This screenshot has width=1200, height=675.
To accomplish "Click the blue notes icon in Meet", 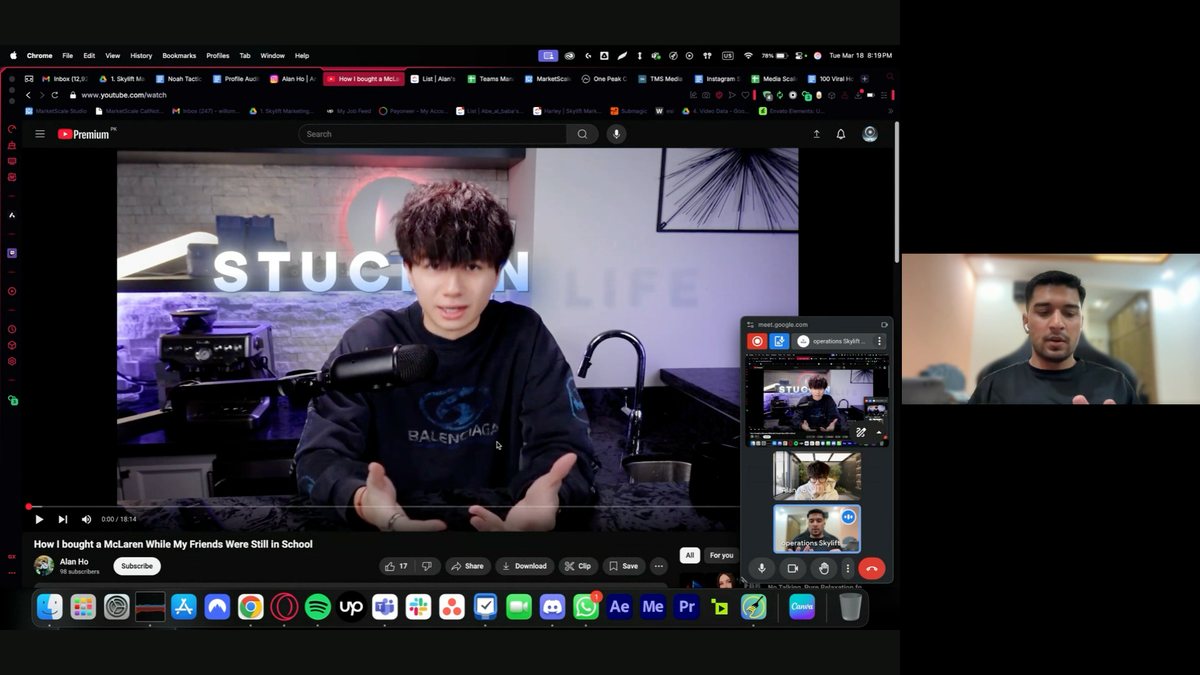I will 779,341.
